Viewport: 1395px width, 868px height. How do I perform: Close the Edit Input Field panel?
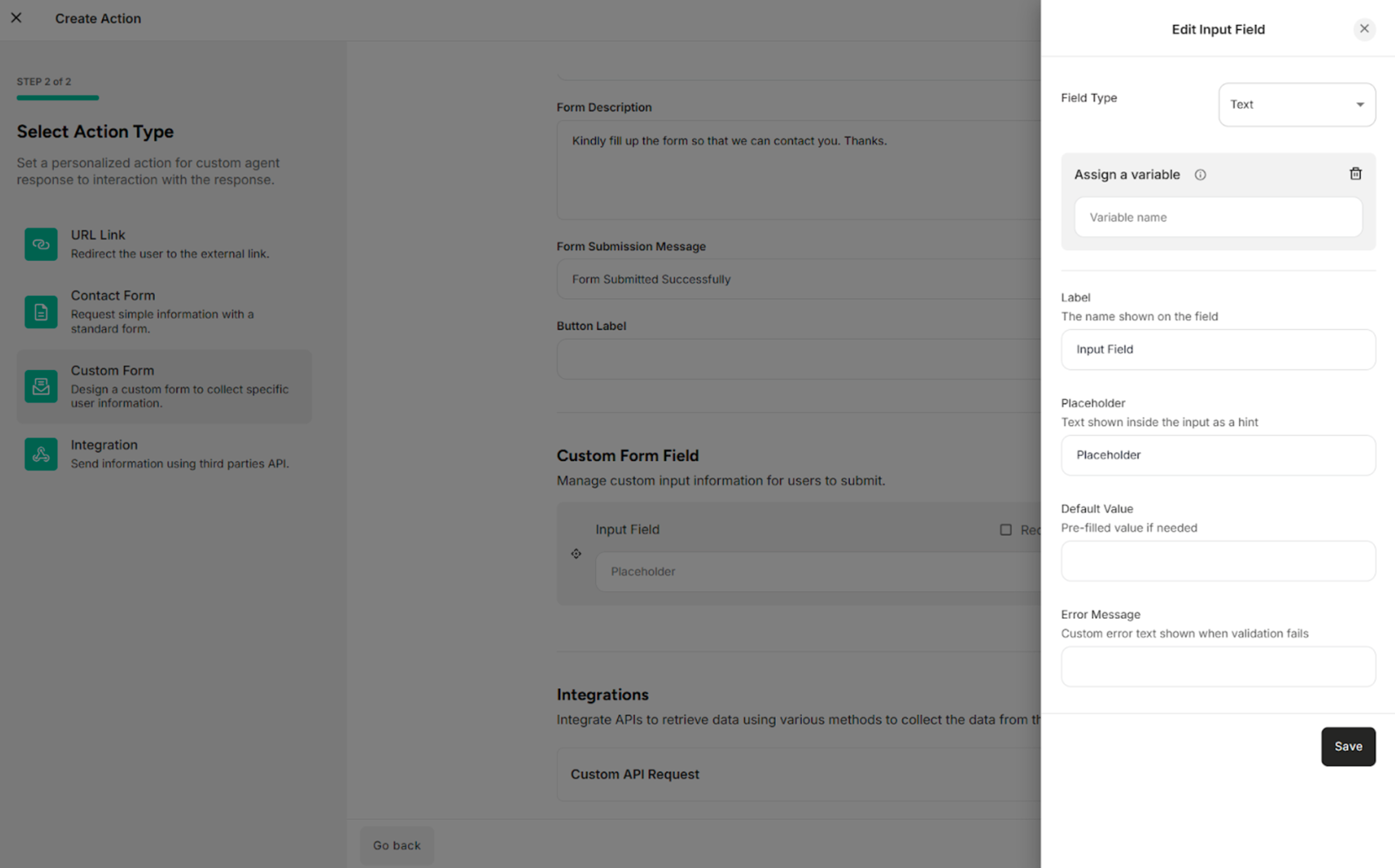(x=1365, y=29)
